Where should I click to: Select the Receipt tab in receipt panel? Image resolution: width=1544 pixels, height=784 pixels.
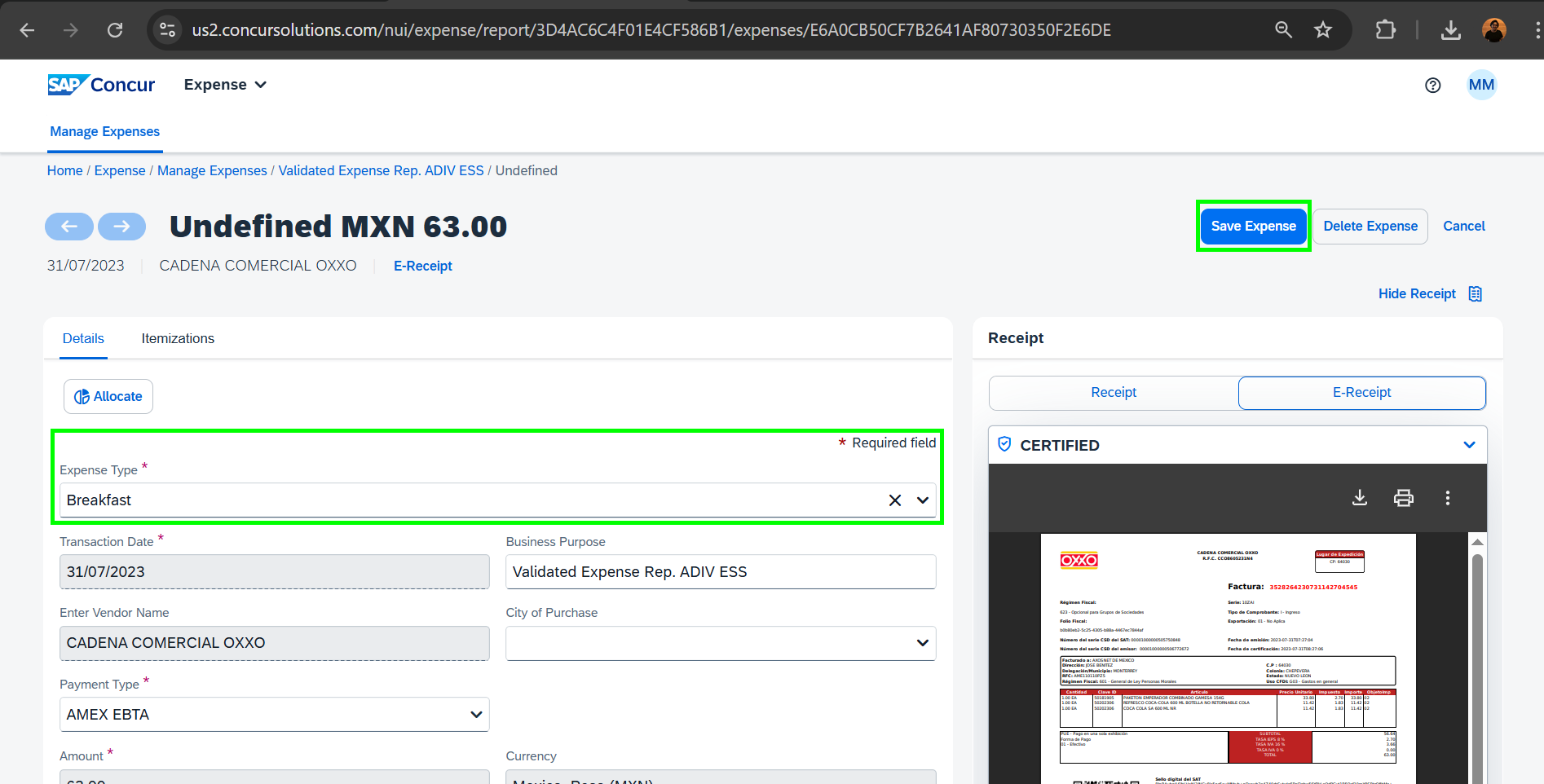tap(1114, 393)
